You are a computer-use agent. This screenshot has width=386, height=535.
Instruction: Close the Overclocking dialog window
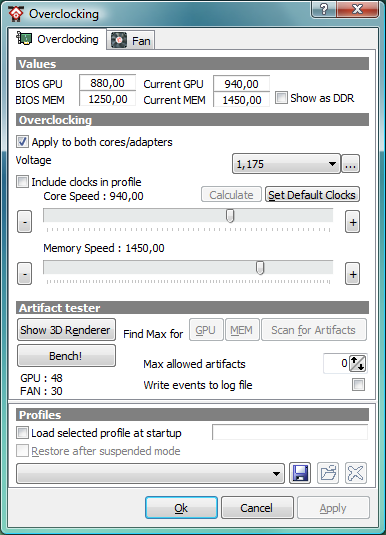tap(357, 9)
